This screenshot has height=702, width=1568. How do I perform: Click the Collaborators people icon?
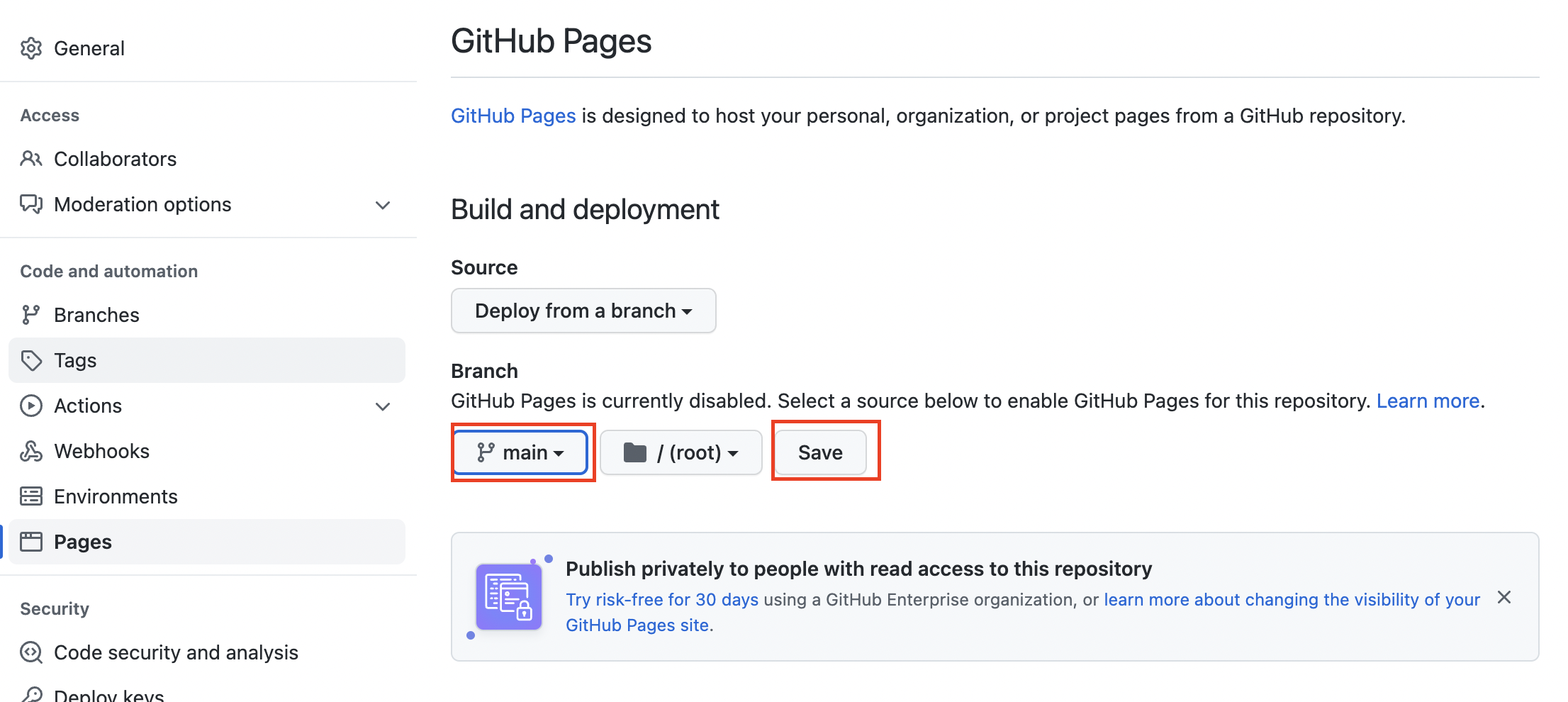click(x=31, y=159)
